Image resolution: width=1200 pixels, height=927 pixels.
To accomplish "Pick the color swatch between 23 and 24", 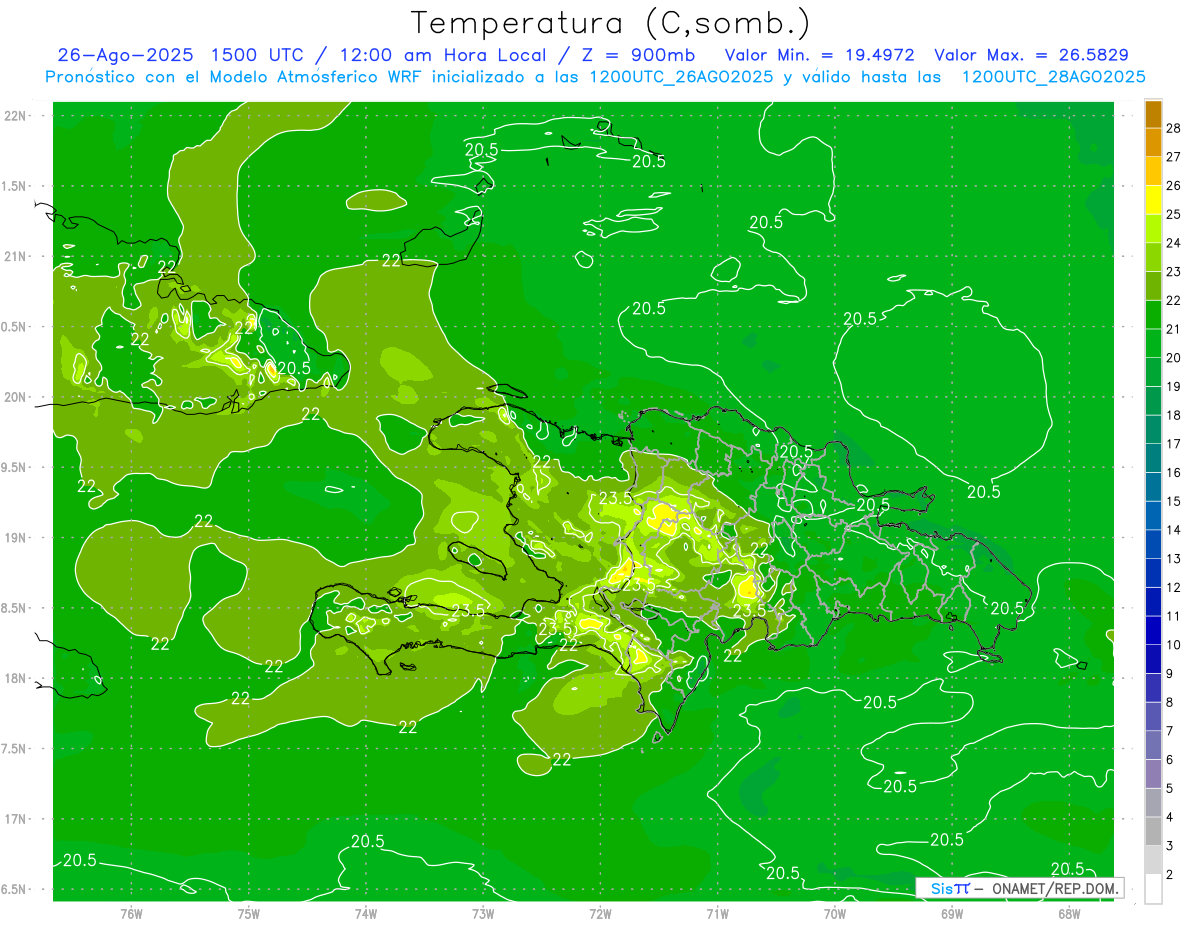I will pos(1153,258).
